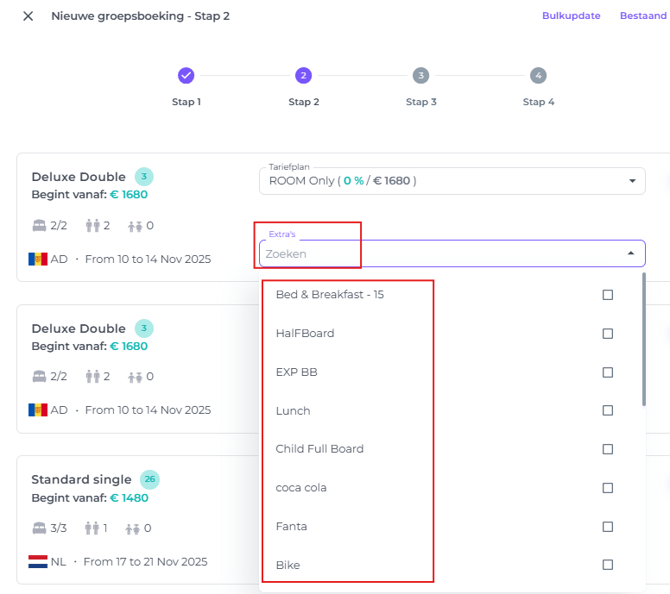The image size is (670, 594).
Task: Click the Andorra flag icon in first card
Action: coord(38,258)
